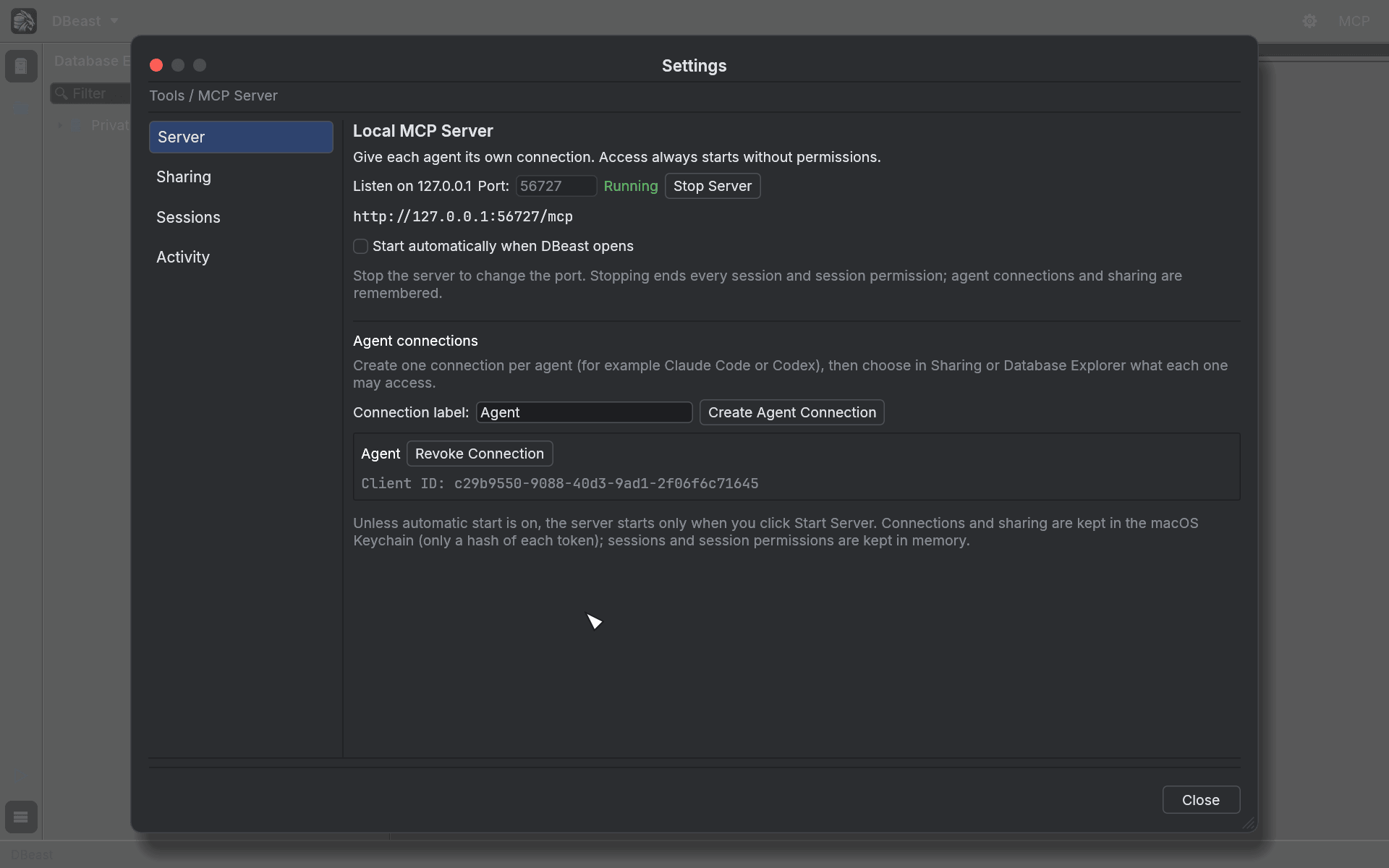Viewport: 1389px width, 868px height.
Task: Click the resize grip at dialog corner
Action: coord(1249,823)
